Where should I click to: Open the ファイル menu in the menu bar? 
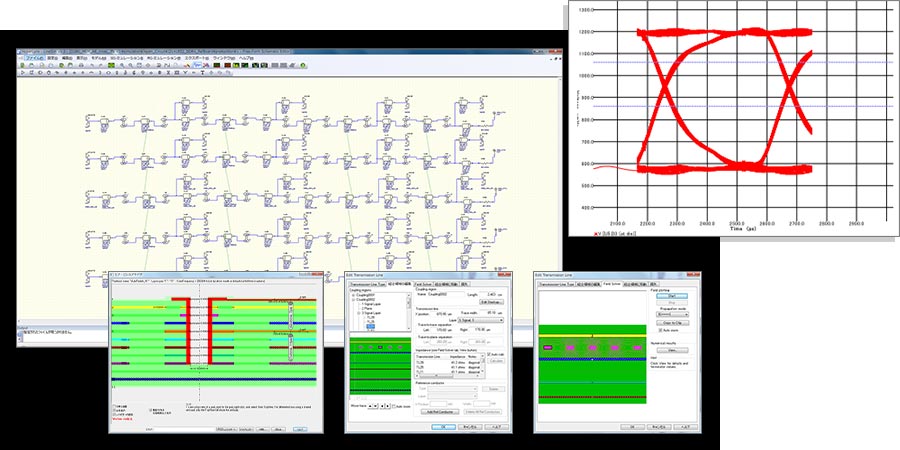pos(34,59)
